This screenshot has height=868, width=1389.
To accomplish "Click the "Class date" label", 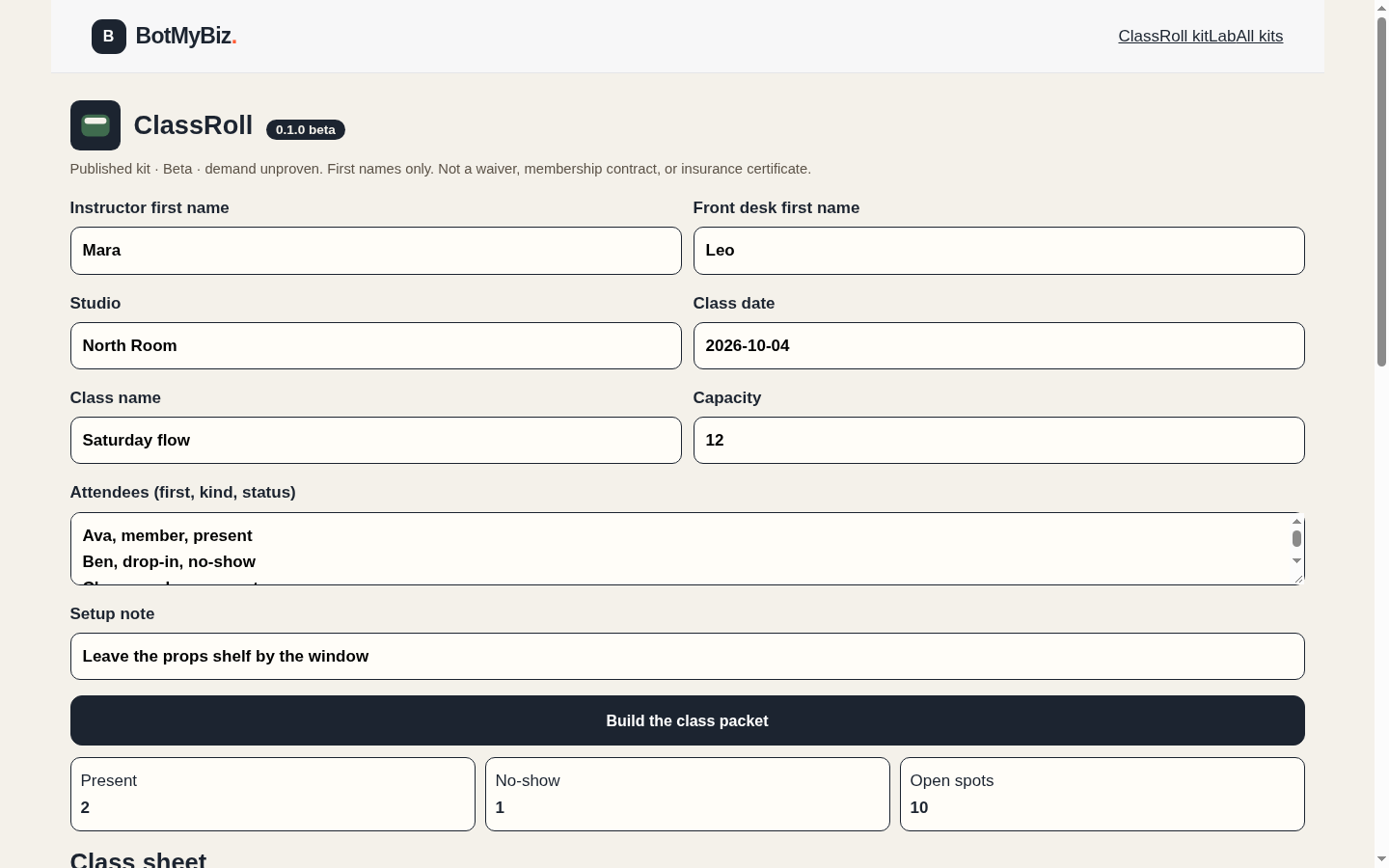I will tap(734, 303).
